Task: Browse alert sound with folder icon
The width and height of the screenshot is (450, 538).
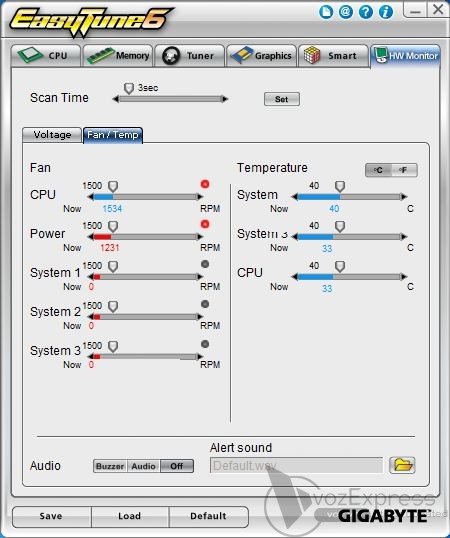Action: 403,465
